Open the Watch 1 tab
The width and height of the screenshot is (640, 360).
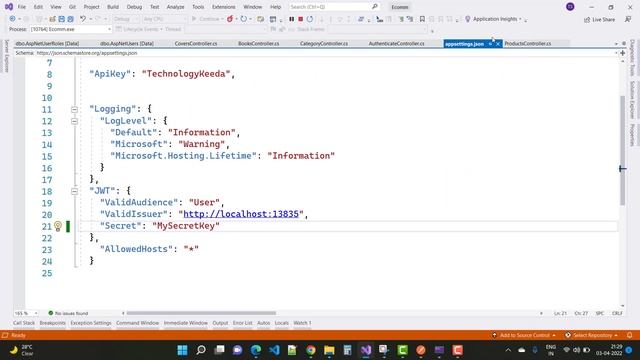tap(302, 323)
